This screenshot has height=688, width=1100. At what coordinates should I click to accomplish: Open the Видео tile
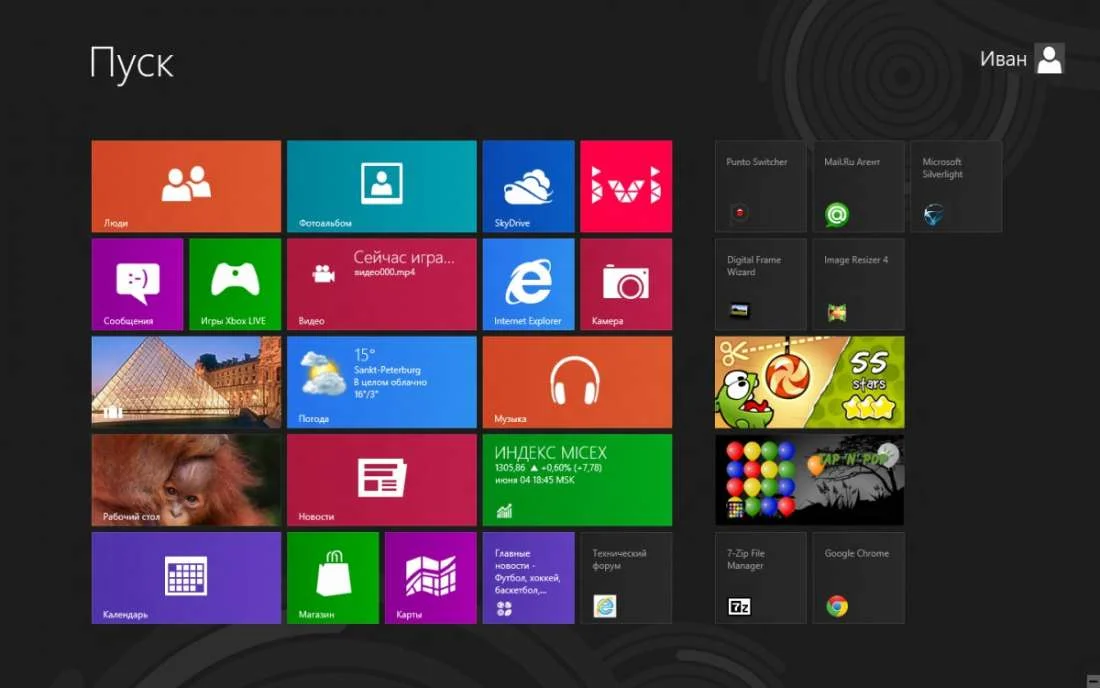click(x=382, y=284)
